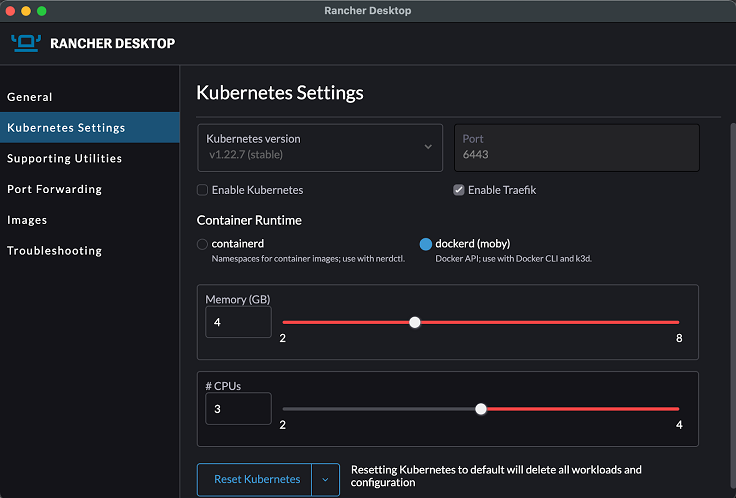Click the CPUs slider handle

(x=481, y=408)
